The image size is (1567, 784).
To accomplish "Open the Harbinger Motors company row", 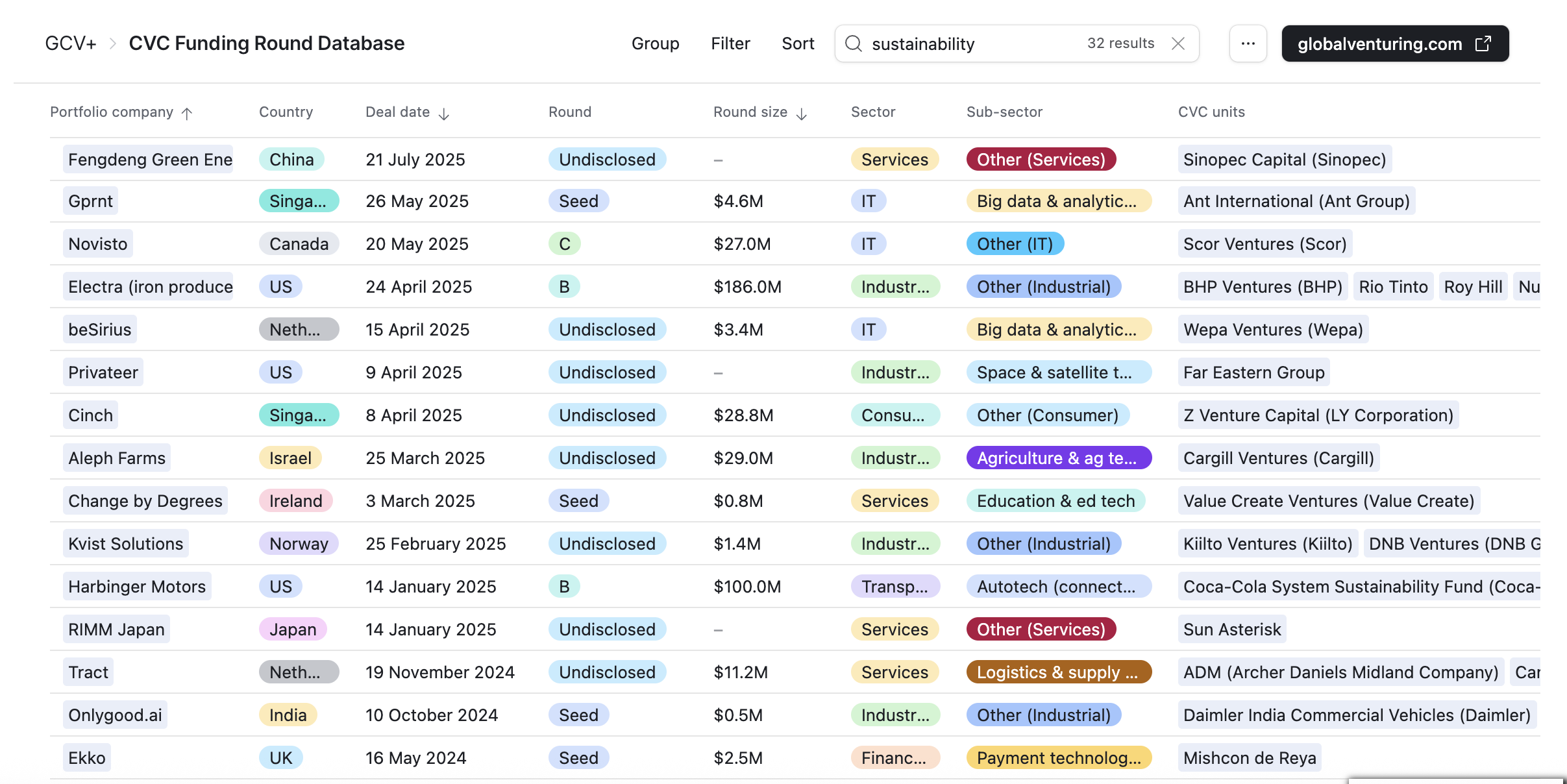I will tap(137, 587).
